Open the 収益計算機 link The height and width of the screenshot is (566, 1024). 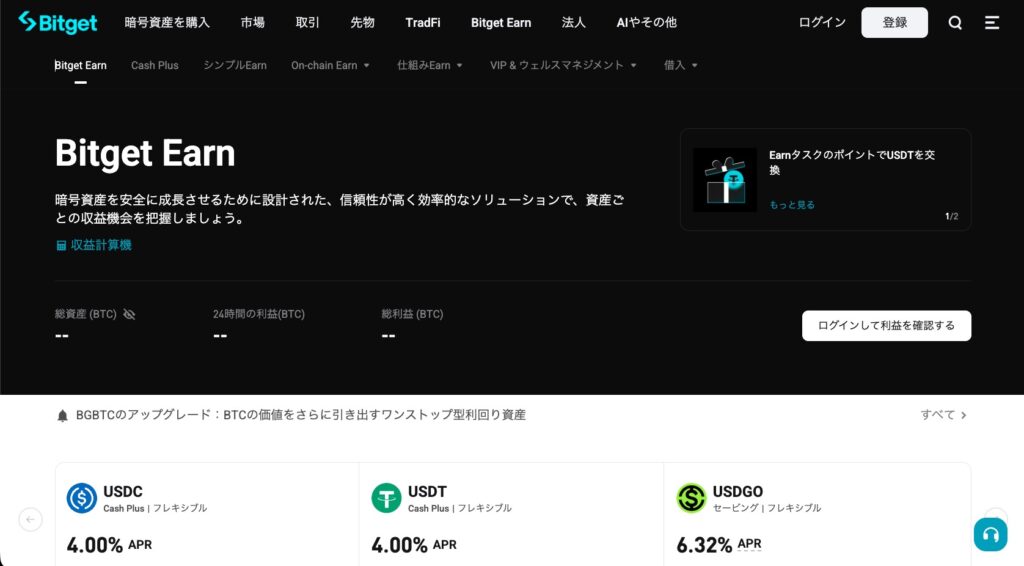click(101, 245)
